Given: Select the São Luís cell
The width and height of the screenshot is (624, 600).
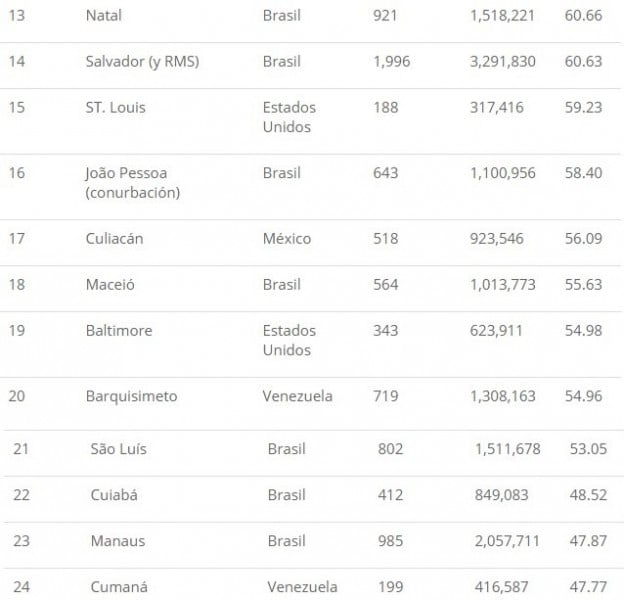Looking at the screenshot, I should (x=118, y=449).
